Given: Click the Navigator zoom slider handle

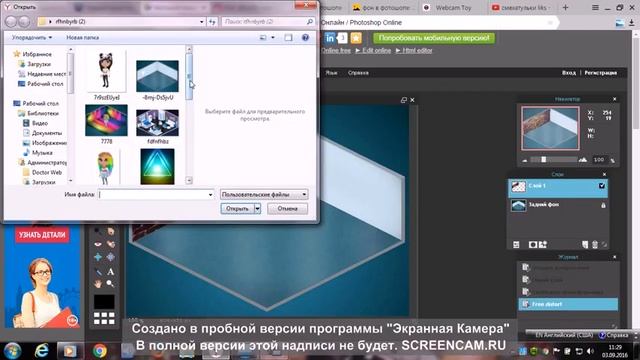Looking at the screenshot, I should pos(543,160).
